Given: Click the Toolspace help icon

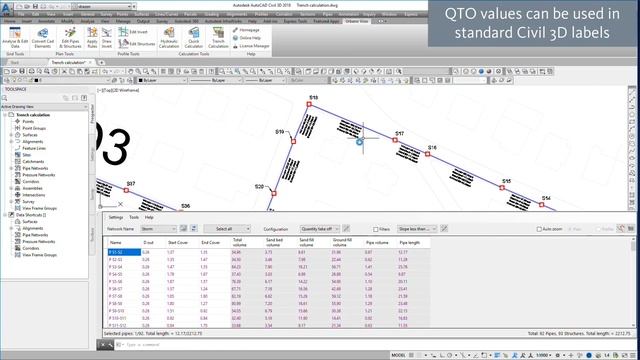Looking at the screenshot, I should click(84, 98).
